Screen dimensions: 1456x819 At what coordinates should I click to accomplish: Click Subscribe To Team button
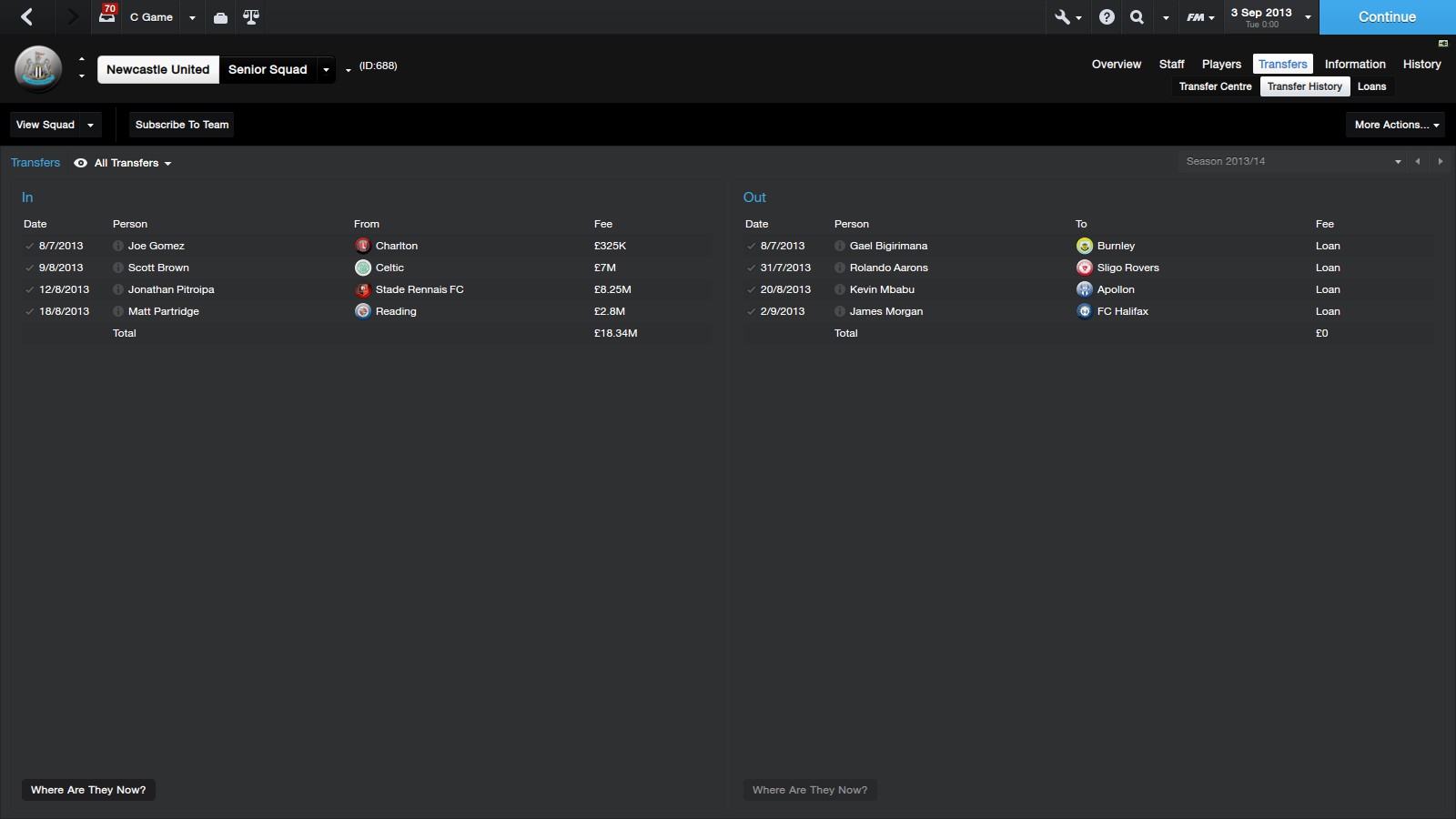(x=182, y=125)
